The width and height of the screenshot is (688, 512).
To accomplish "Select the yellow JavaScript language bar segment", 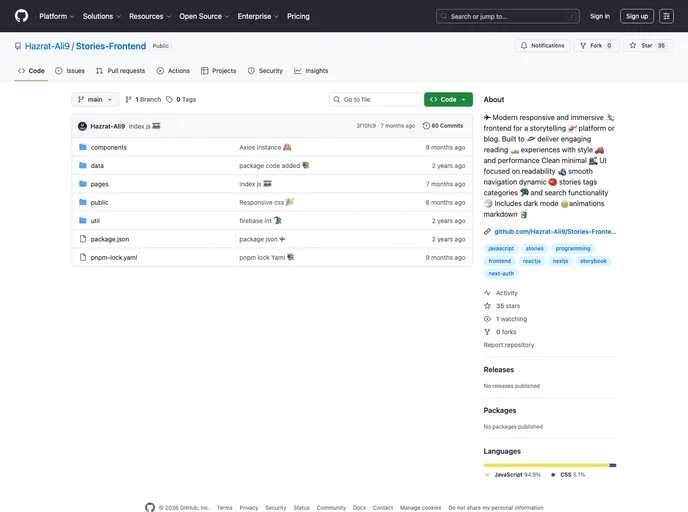I will pyautogui.click(x=546, y=465).
